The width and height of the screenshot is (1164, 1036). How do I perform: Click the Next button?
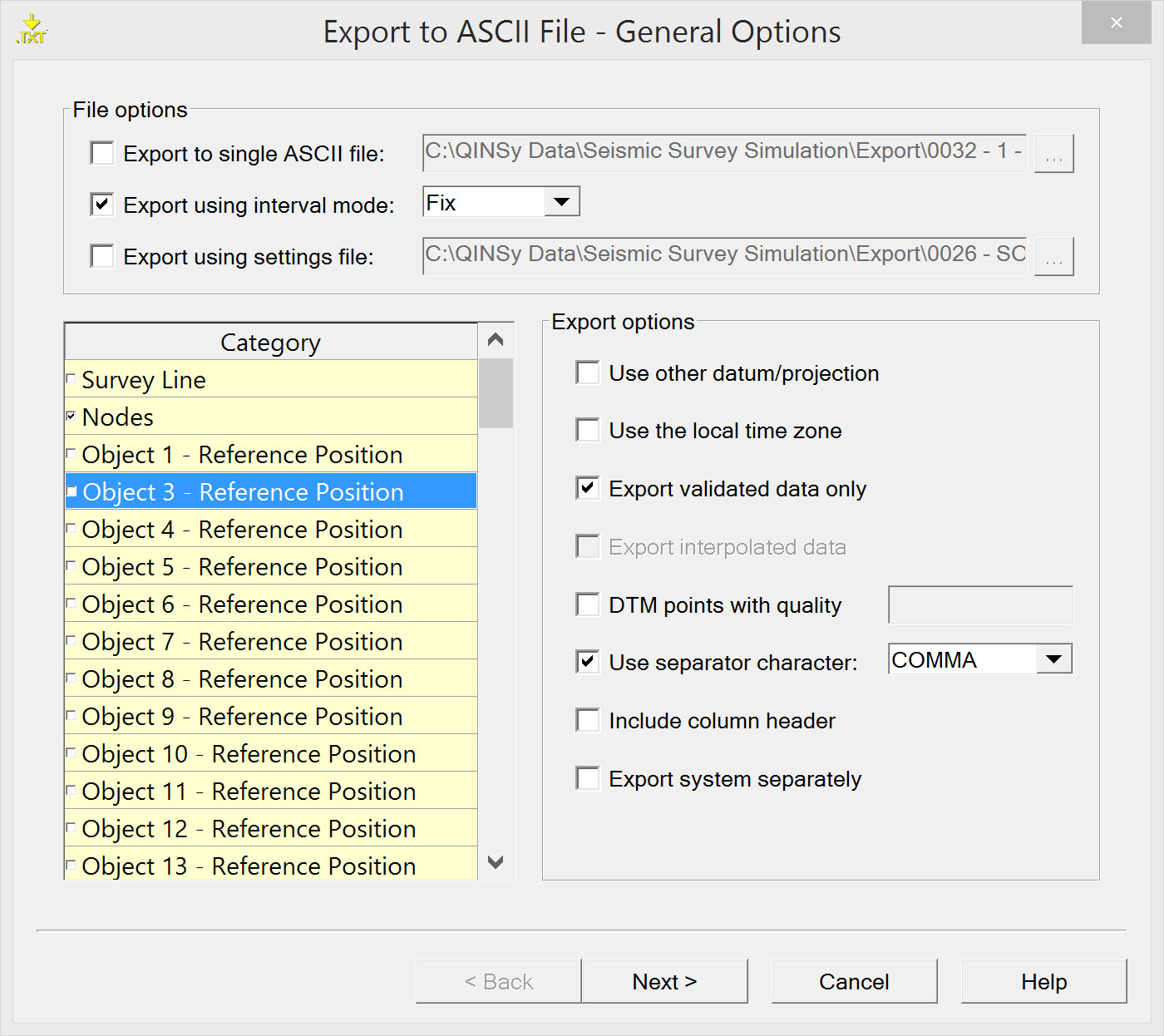point(664,982)
